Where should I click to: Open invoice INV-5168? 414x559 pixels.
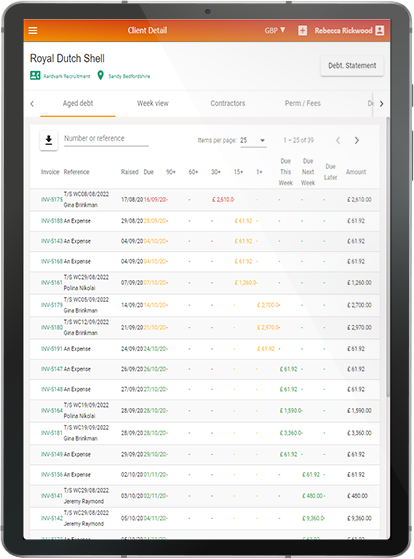(52, 262)
